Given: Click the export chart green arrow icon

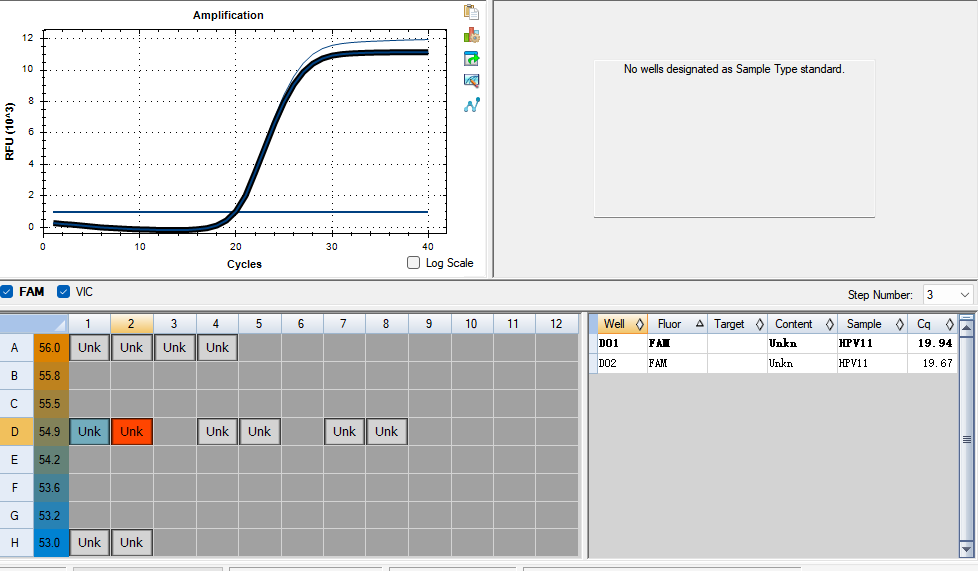Looking at the screenshot, I should 472,59.
